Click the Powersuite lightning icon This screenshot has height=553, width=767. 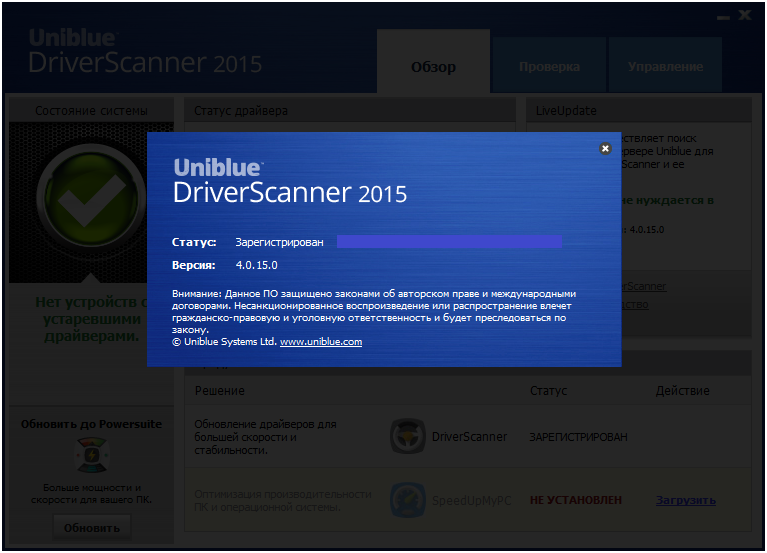91,455
